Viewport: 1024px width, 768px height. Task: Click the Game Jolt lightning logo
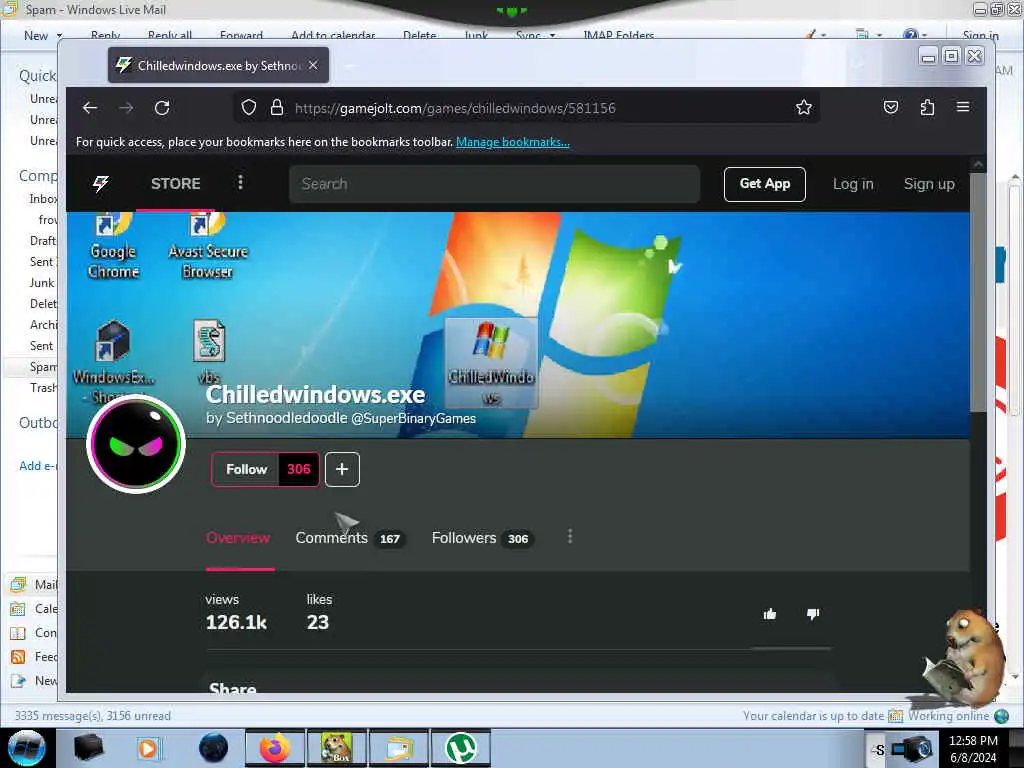point(101,184)
